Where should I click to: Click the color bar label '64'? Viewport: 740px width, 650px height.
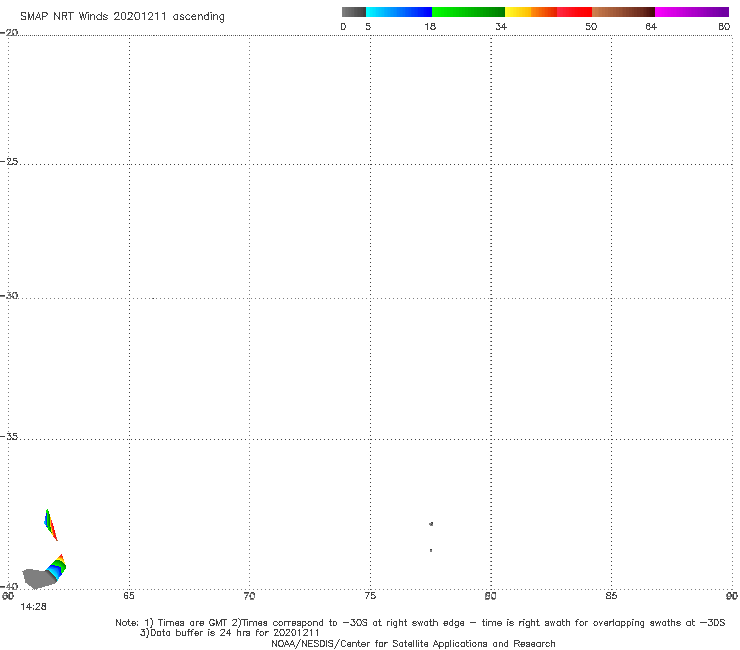(651, 26)
